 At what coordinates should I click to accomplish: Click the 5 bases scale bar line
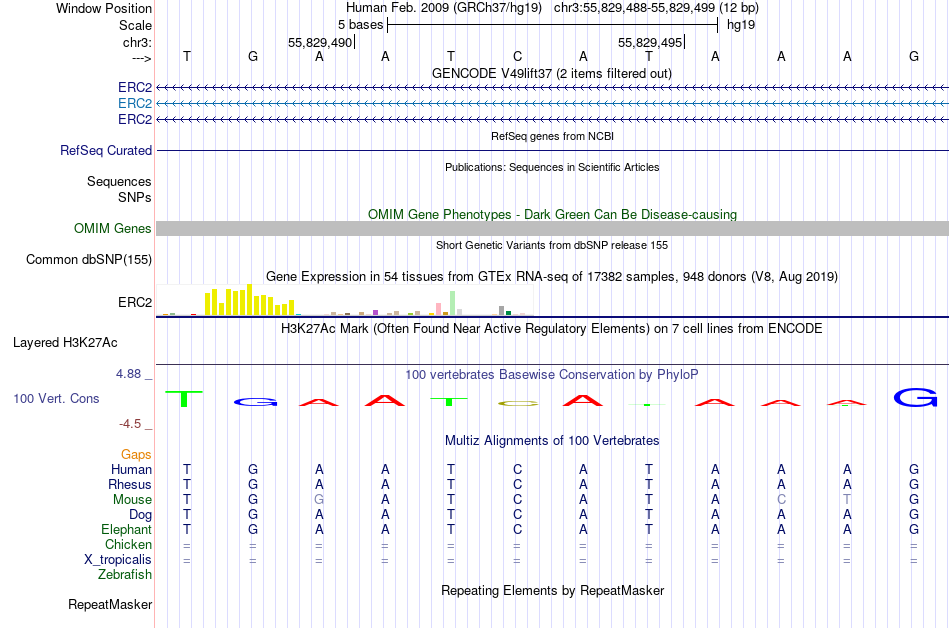click(553, 25)
